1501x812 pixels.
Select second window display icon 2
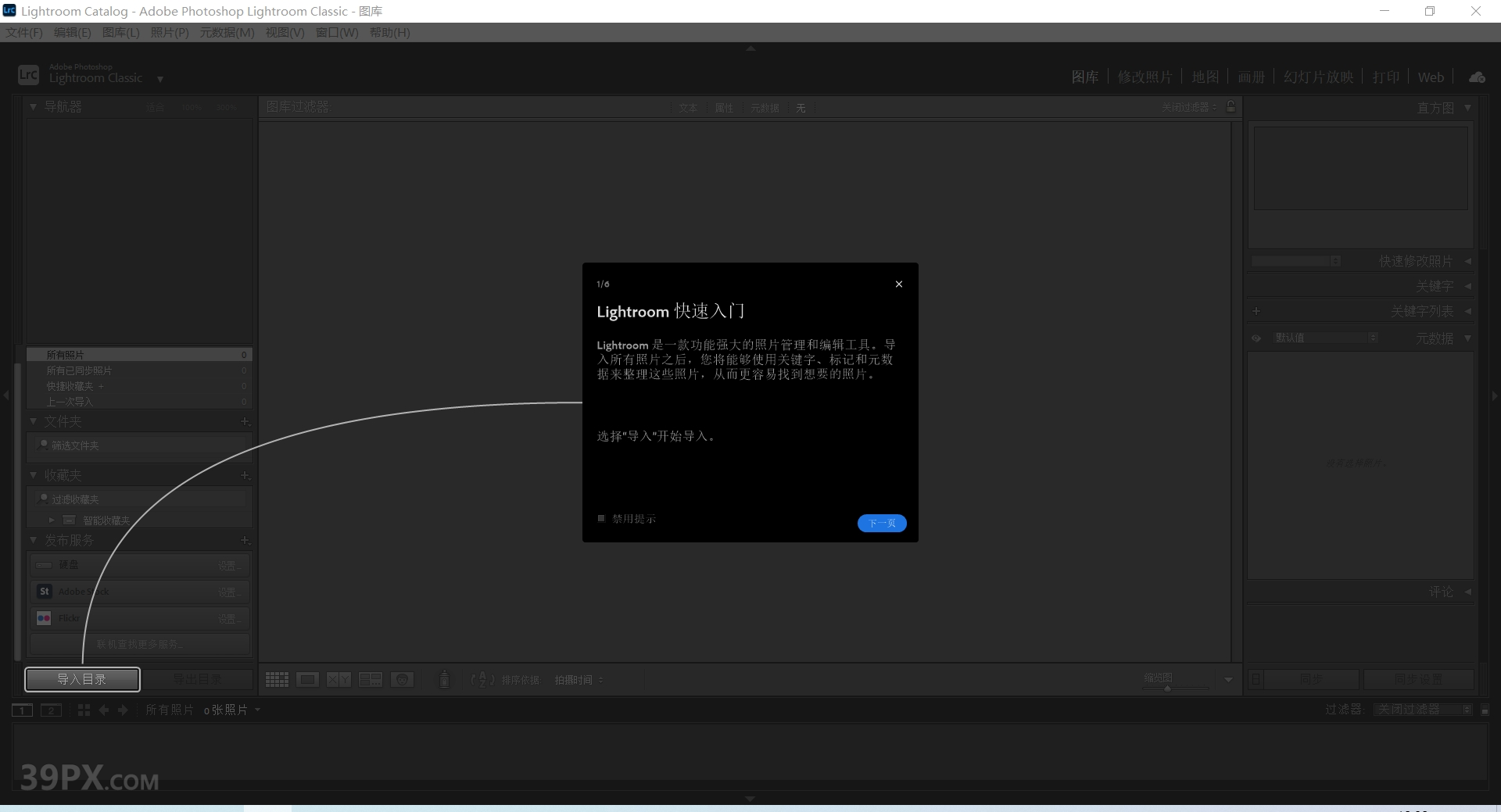tap(51, 710)
